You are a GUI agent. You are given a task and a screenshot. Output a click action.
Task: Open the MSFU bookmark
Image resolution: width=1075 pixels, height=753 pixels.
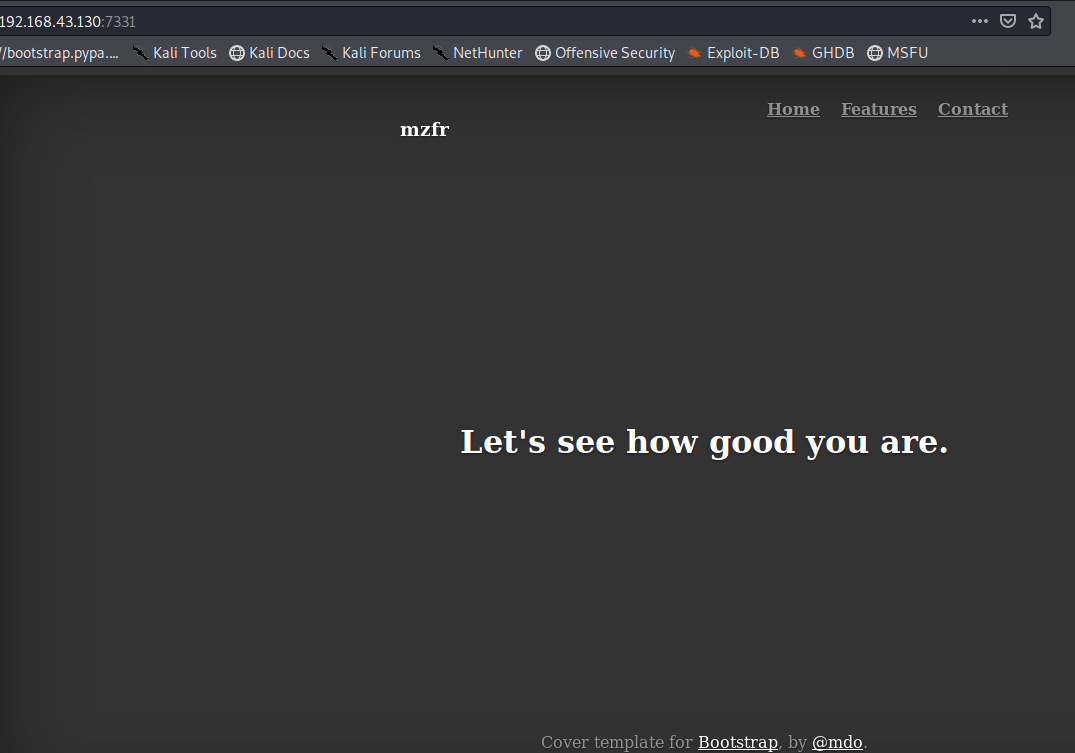point(897,53)
